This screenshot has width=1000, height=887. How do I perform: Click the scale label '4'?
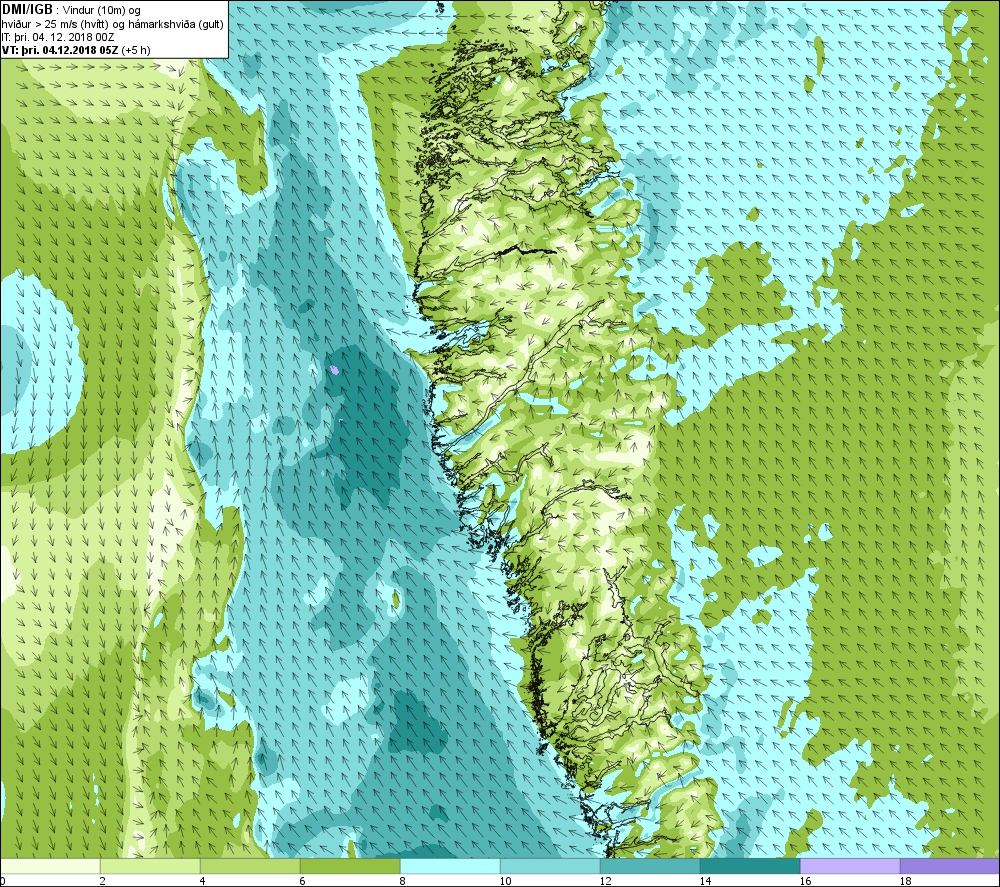click(x=203, y=881)
